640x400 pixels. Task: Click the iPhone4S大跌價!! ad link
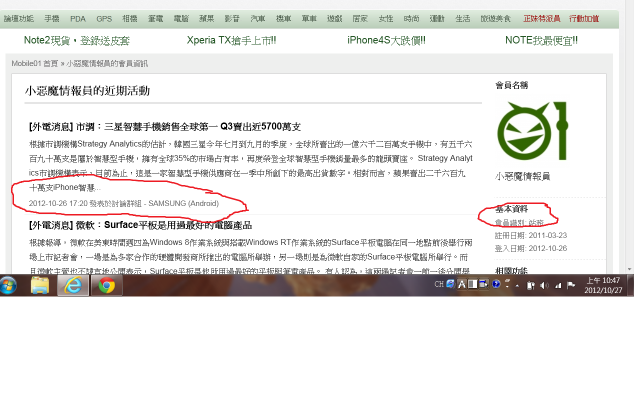387,40
